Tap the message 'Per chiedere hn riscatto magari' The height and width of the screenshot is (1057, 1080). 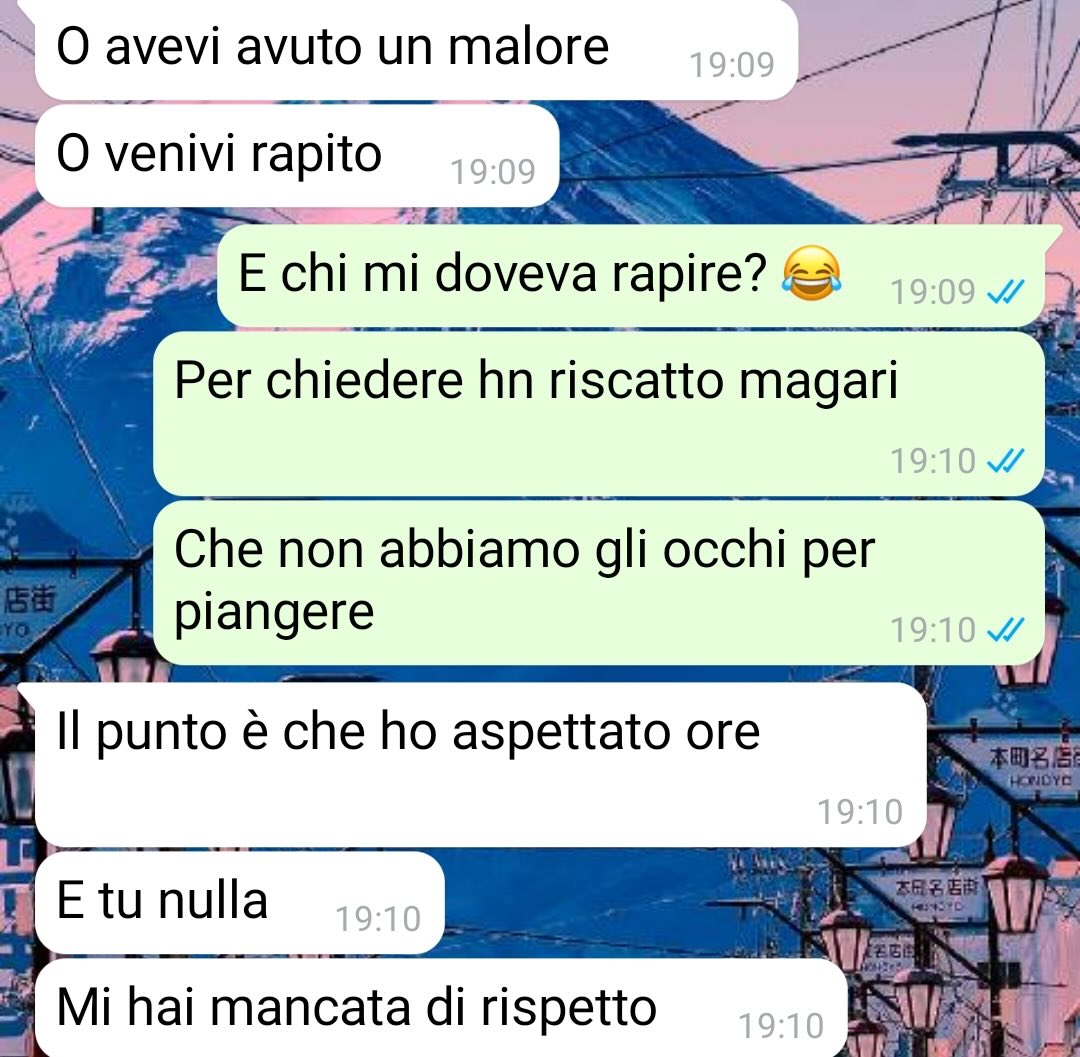(x=599, y=413)
